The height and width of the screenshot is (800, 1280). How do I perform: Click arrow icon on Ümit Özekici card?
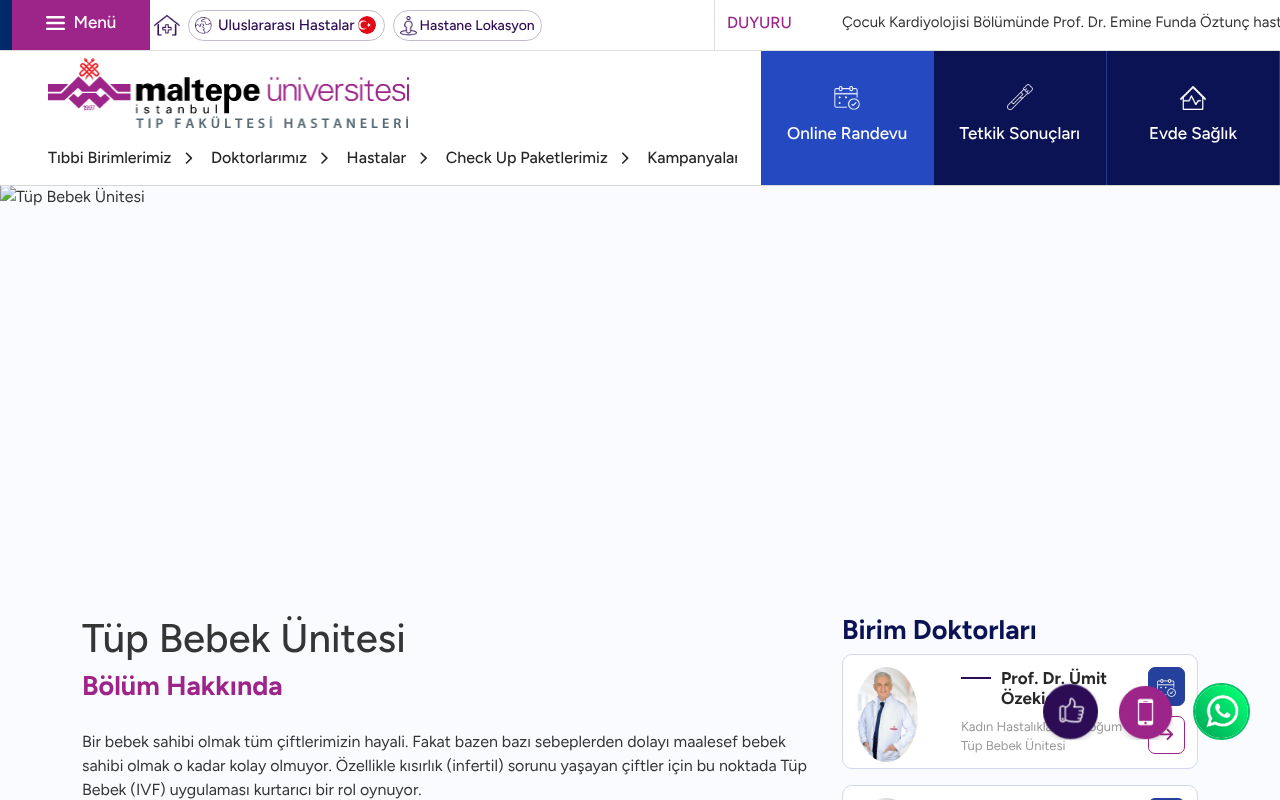point(1166,735)
